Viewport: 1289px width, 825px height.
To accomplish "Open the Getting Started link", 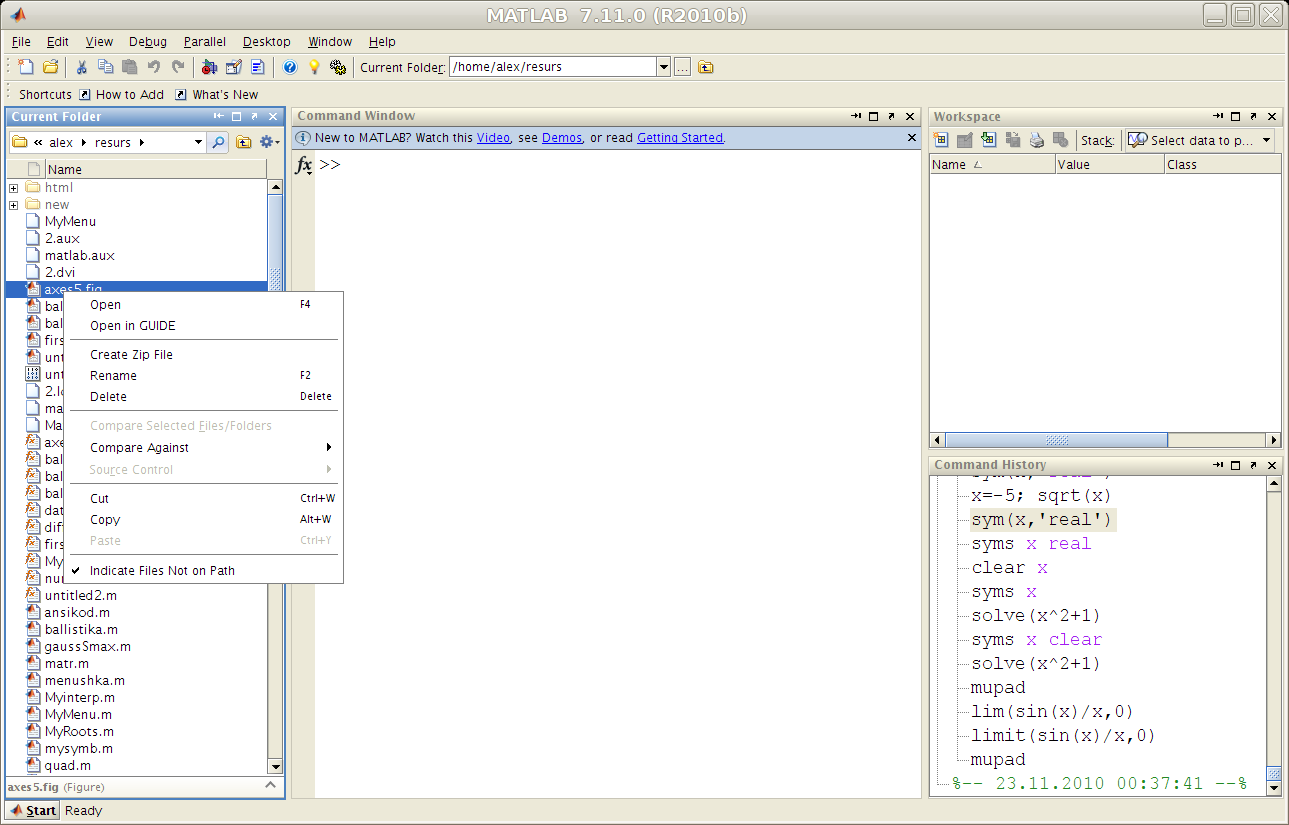I will (x=680, y=138).
